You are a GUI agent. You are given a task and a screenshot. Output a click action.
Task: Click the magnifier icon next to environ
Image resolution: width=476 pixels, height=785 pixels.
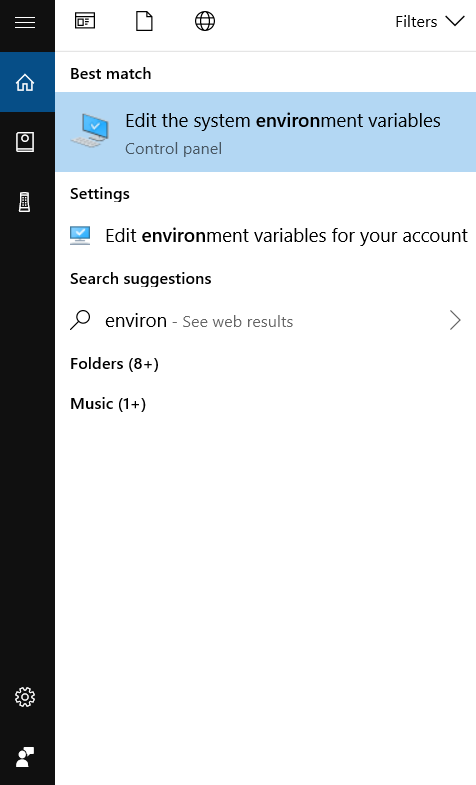(80, 320)
